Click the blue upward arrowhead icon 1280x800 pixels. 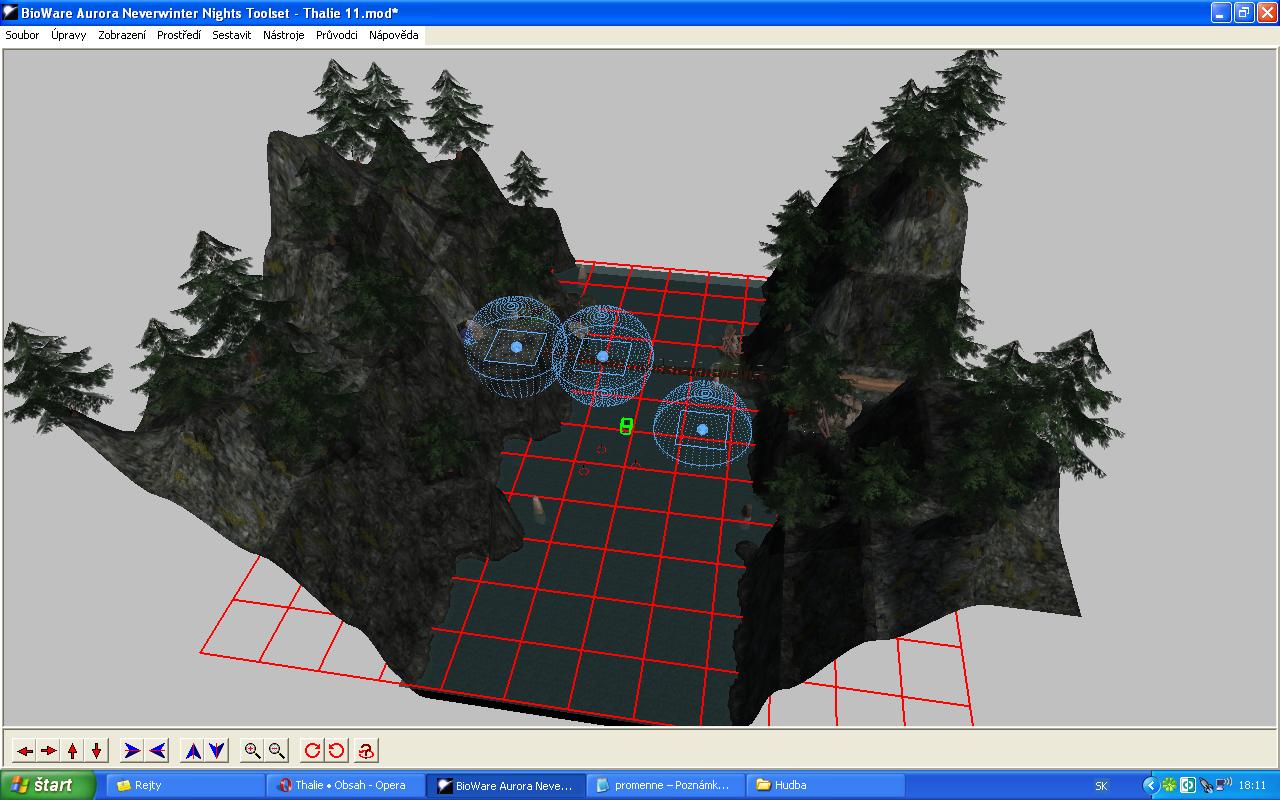coord(193,750)
